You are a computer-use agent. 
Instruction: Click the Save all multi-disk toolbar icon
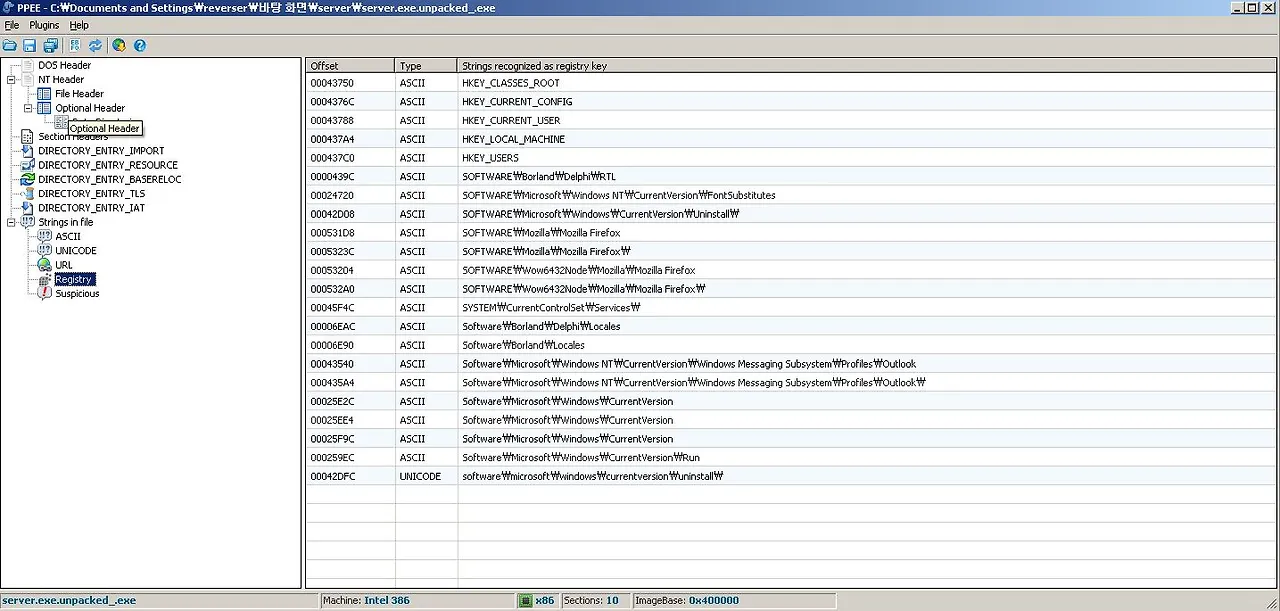tap(51, 45)
